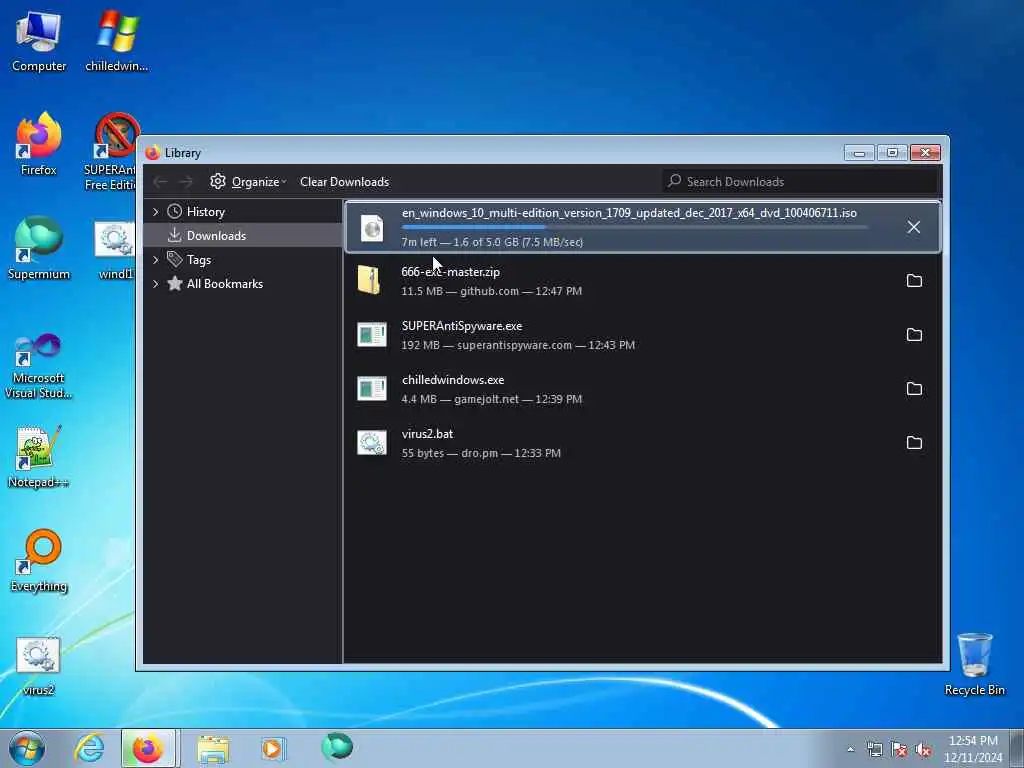
Task: Select Downloads in the Library sidebar
Action: pos(242,235)
